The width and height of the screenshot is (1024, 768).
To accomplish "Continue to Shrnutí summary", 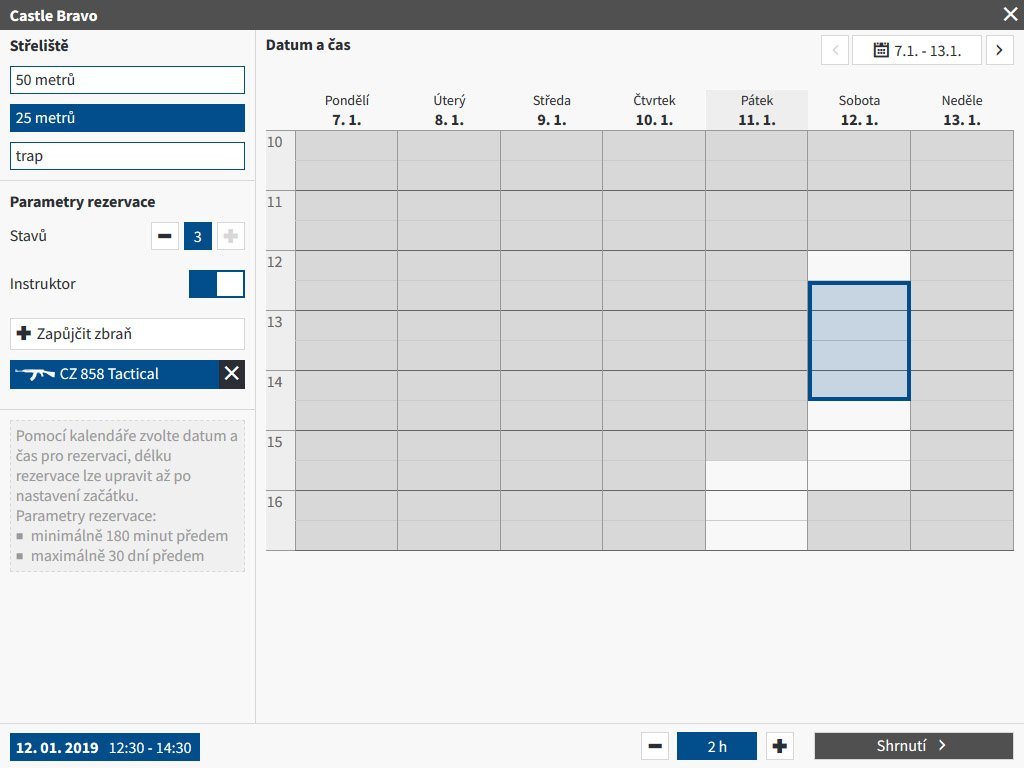I will click(914, 746).
